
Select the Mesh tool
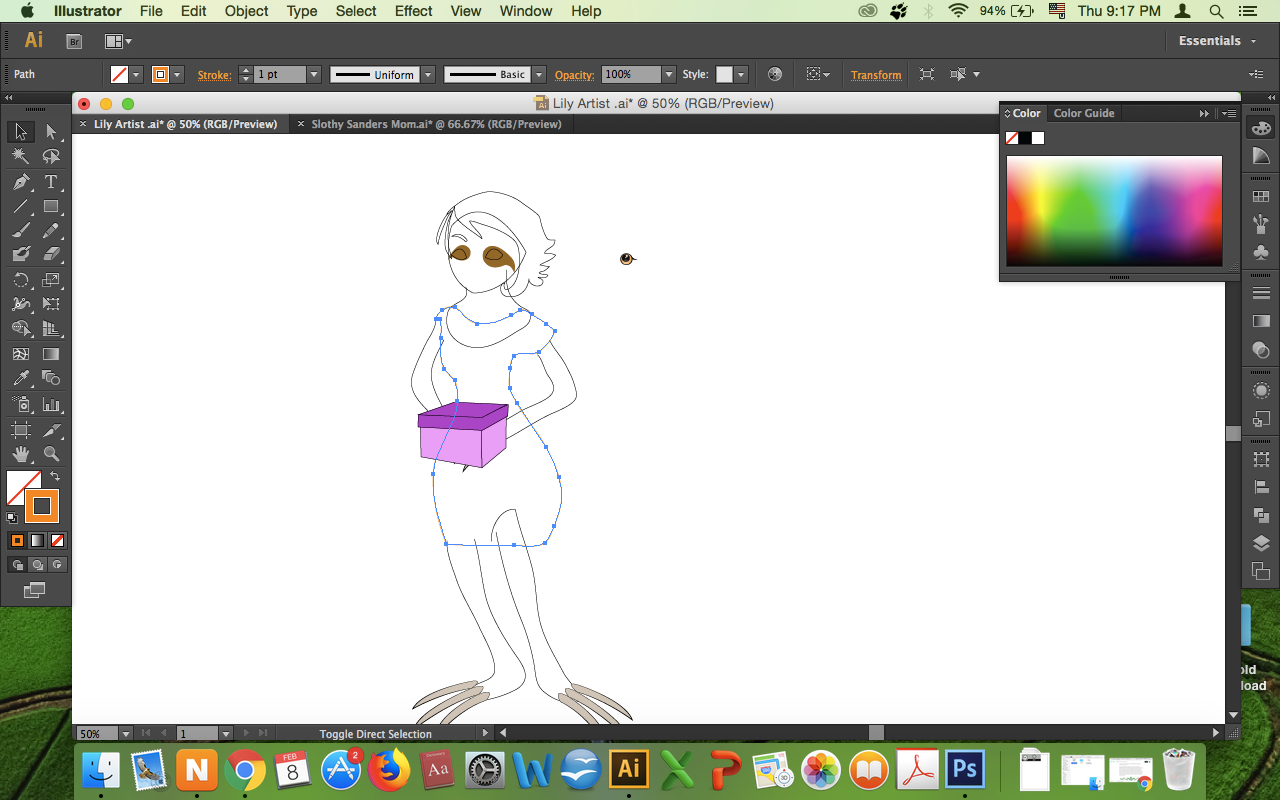[20, 354]
